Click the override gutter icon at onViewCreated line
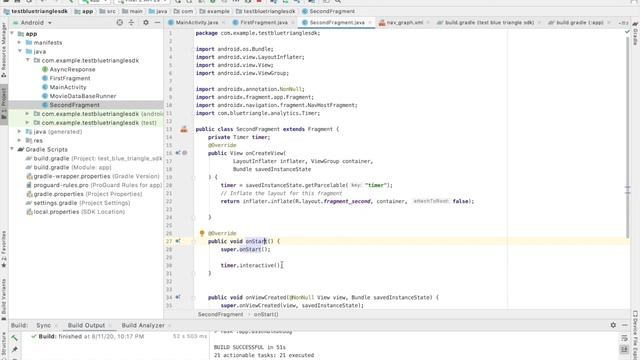Screen dimensions: 640x360 pyautogui.click(x=178, y=297)
